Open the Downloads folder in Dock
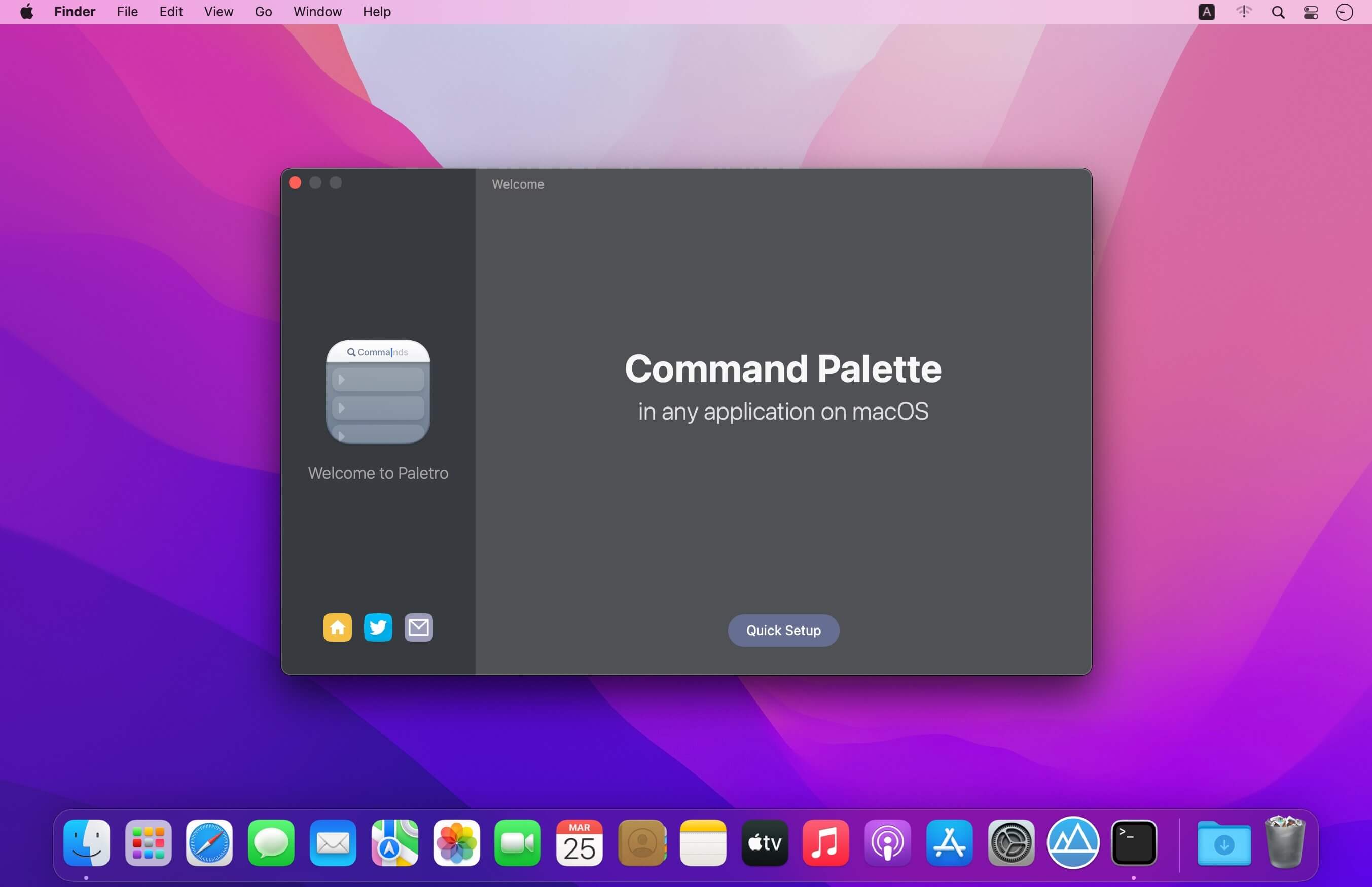Screen dimensions: 1372x887 point(1224,843)
